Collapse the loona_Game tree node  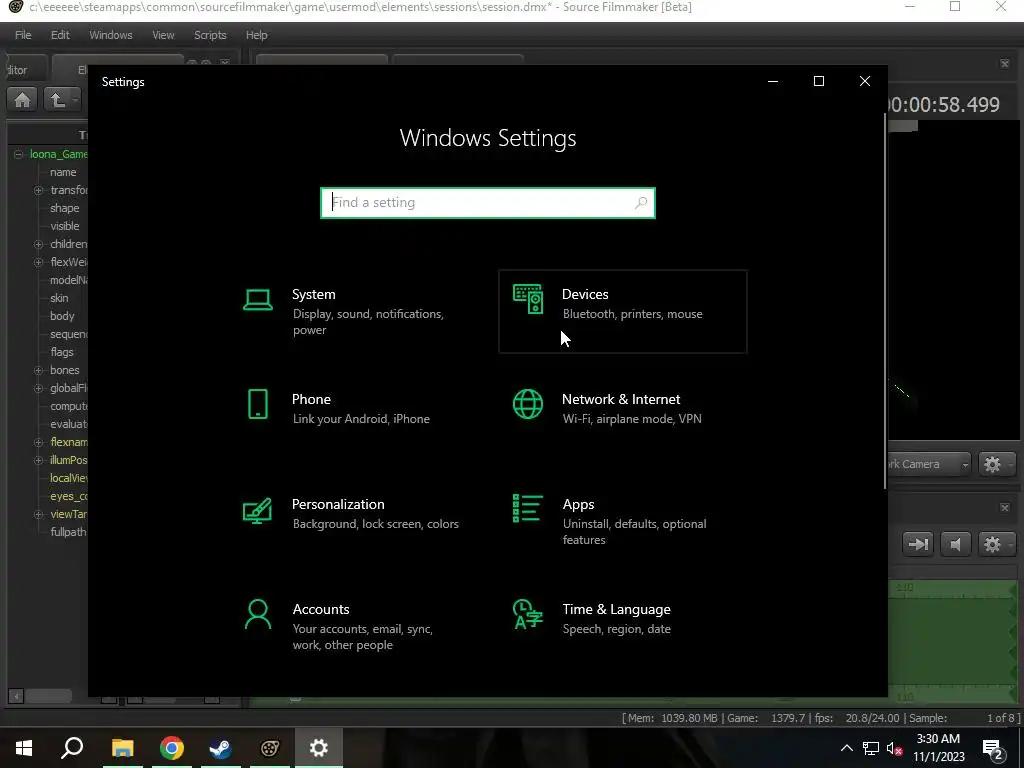coord(18,154)
